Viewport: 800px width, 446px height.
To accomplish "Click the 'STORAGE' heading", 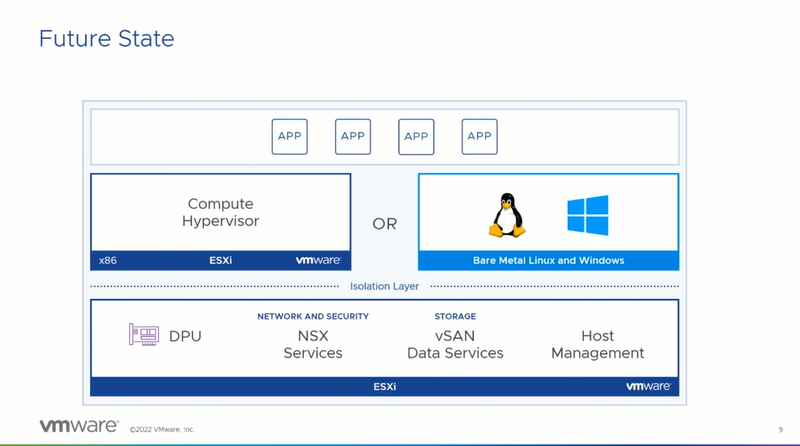I will (455, 316).
